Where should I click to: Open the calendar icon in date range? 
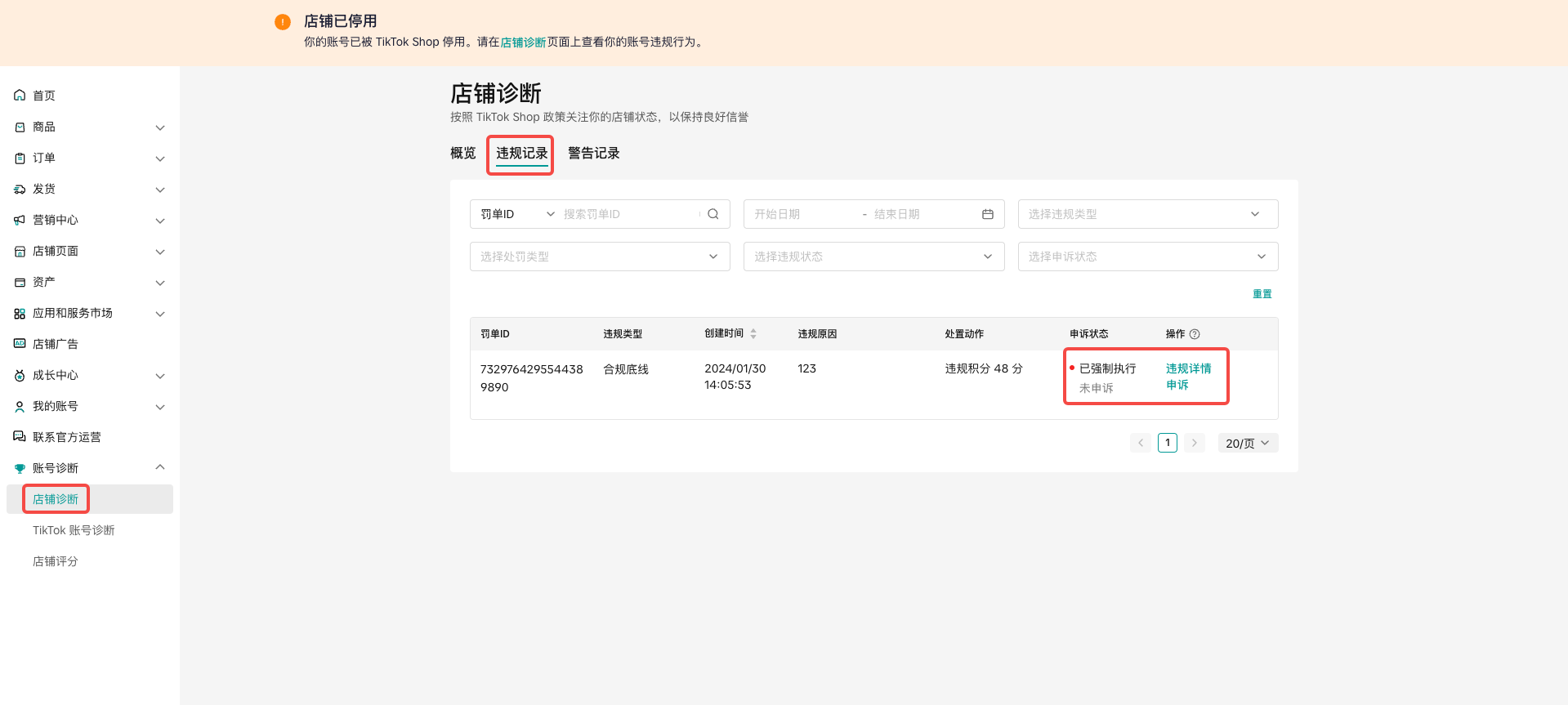(987, 214)
